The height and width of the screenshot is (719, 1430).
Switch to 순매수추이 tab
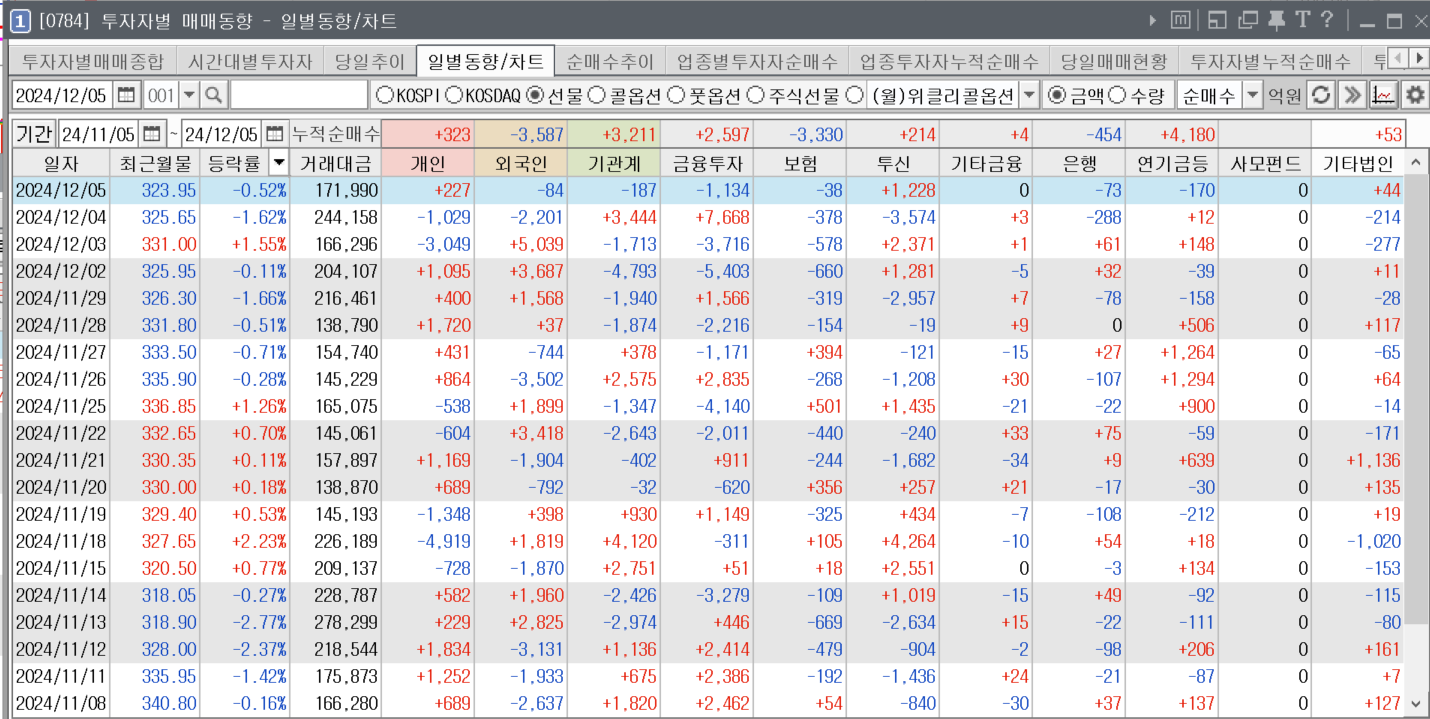609,62
